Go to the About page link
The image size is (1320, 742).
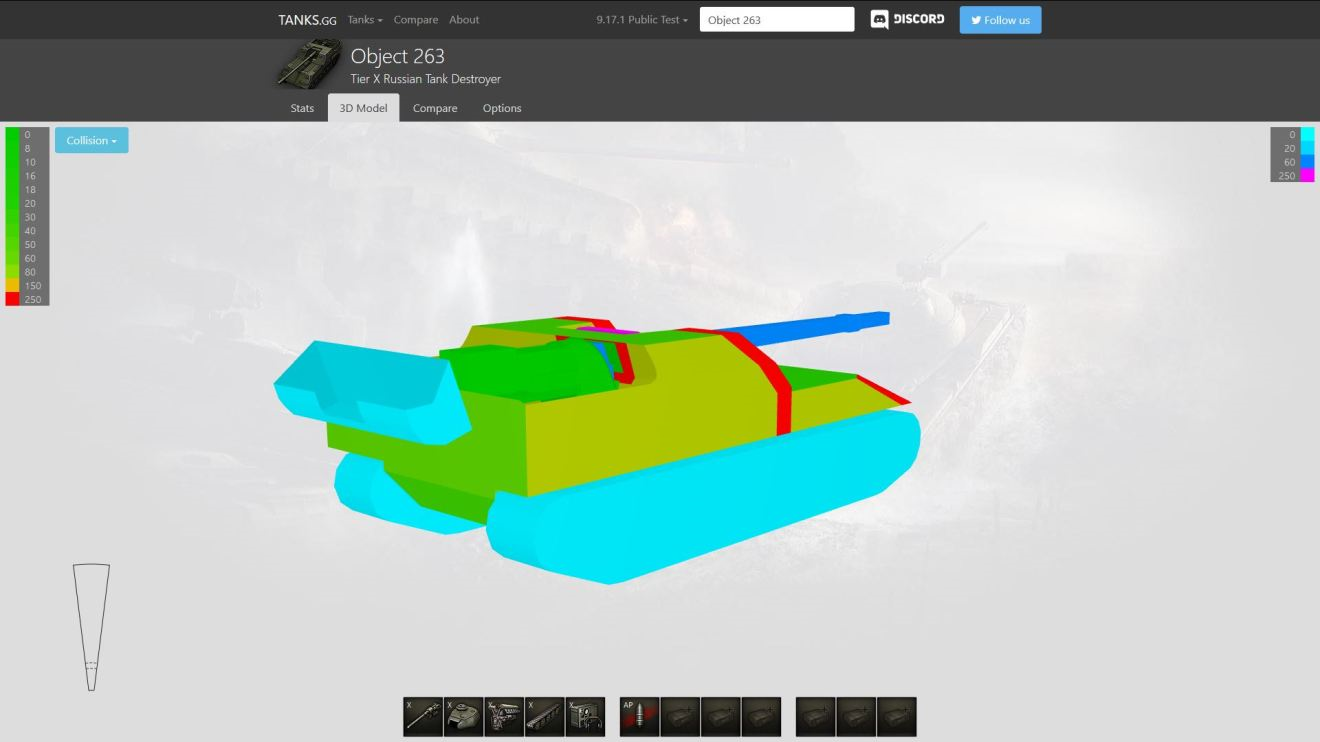tap(464, 20)
